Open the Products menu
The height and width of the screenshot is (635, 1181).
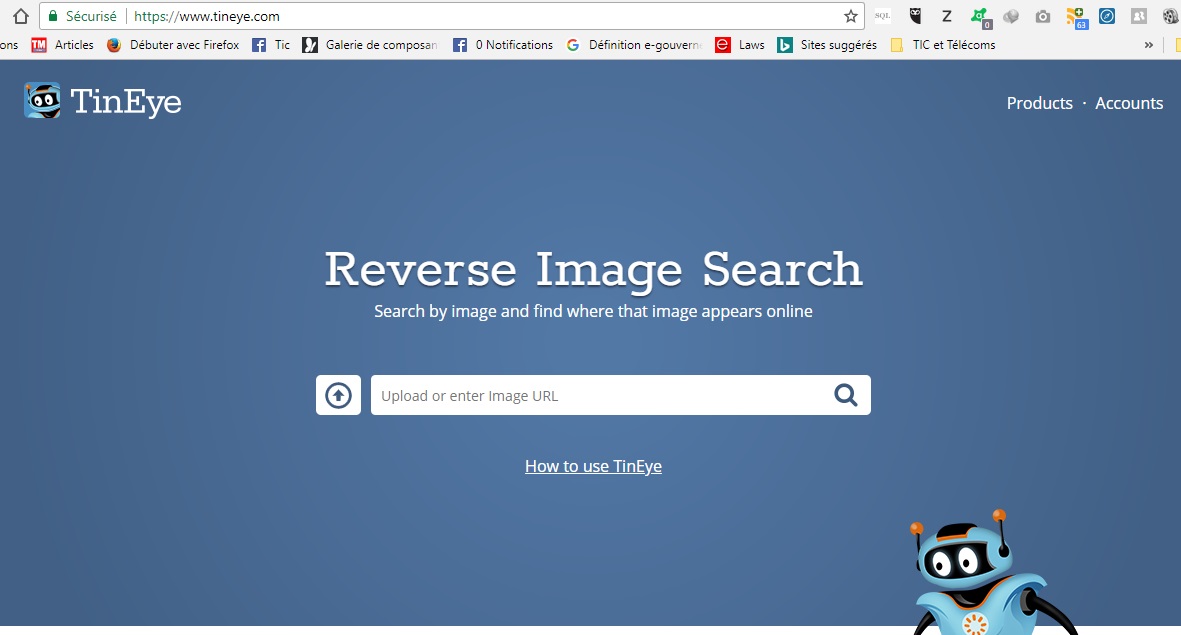[x=1039, y=103]
